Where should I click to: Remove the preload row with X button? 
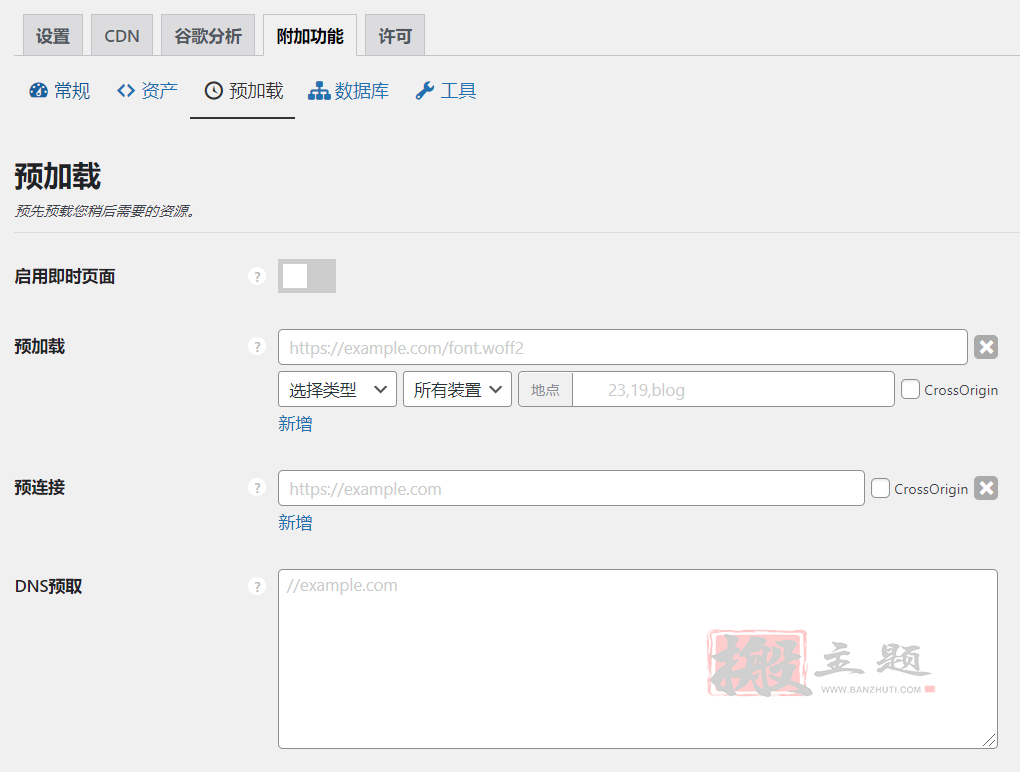986,347
